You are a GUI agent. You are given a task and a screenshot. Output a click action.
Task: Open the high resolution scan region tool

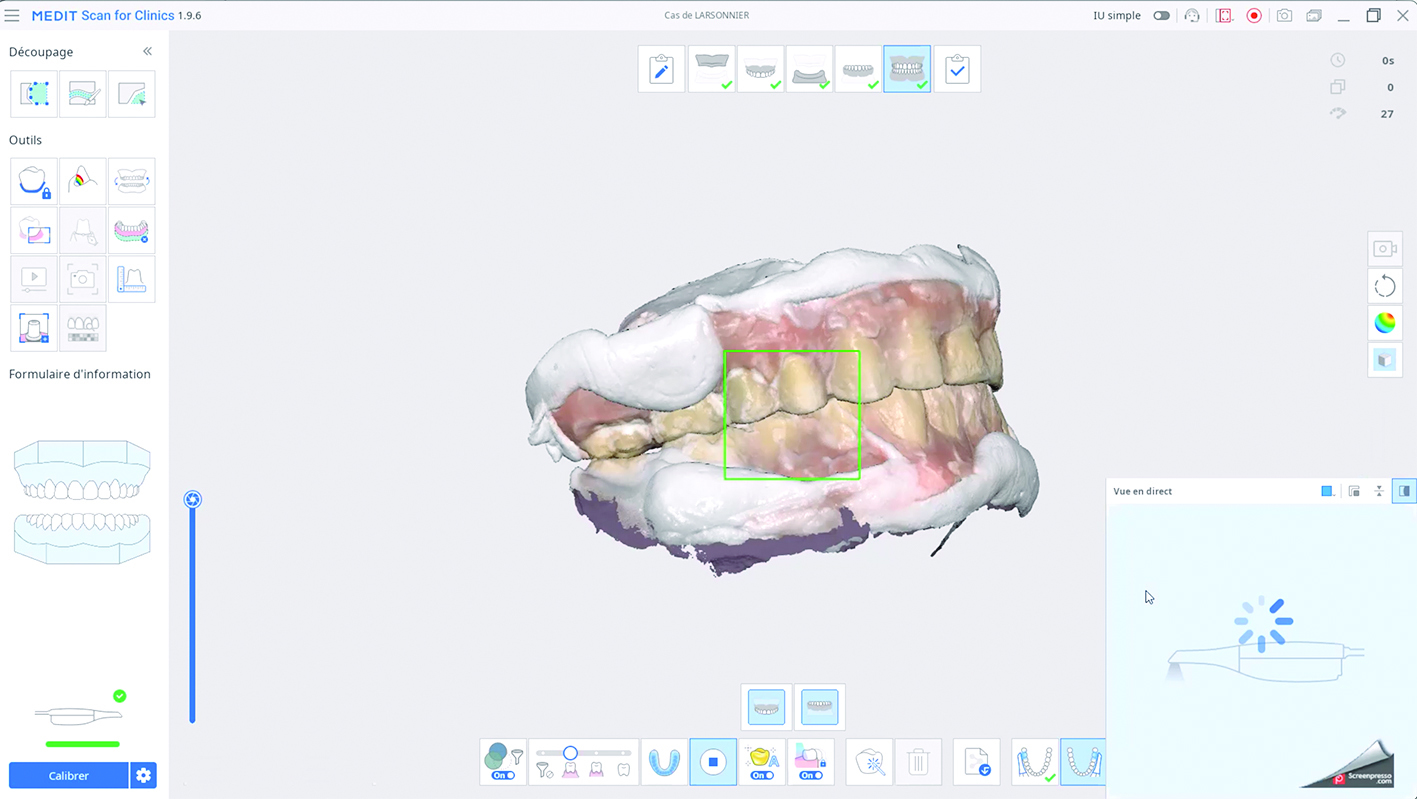click(x=33, y=230)
